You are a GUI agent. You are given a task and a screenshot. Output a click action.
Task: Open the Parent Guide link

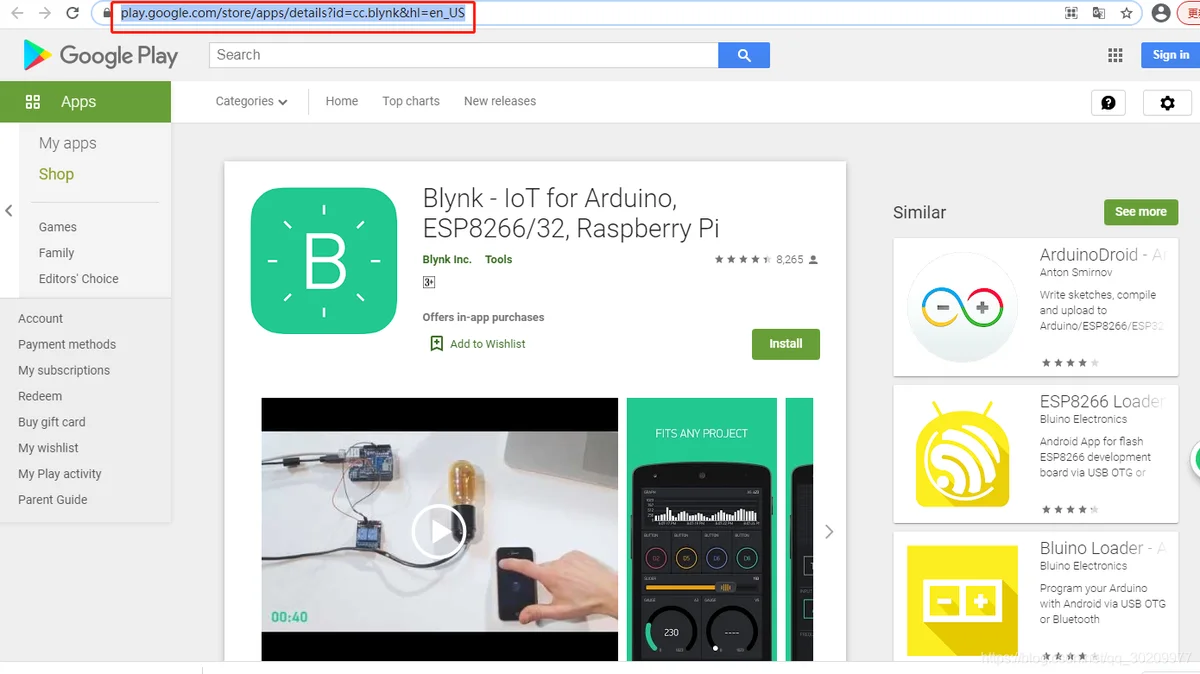tap(53, 500)
